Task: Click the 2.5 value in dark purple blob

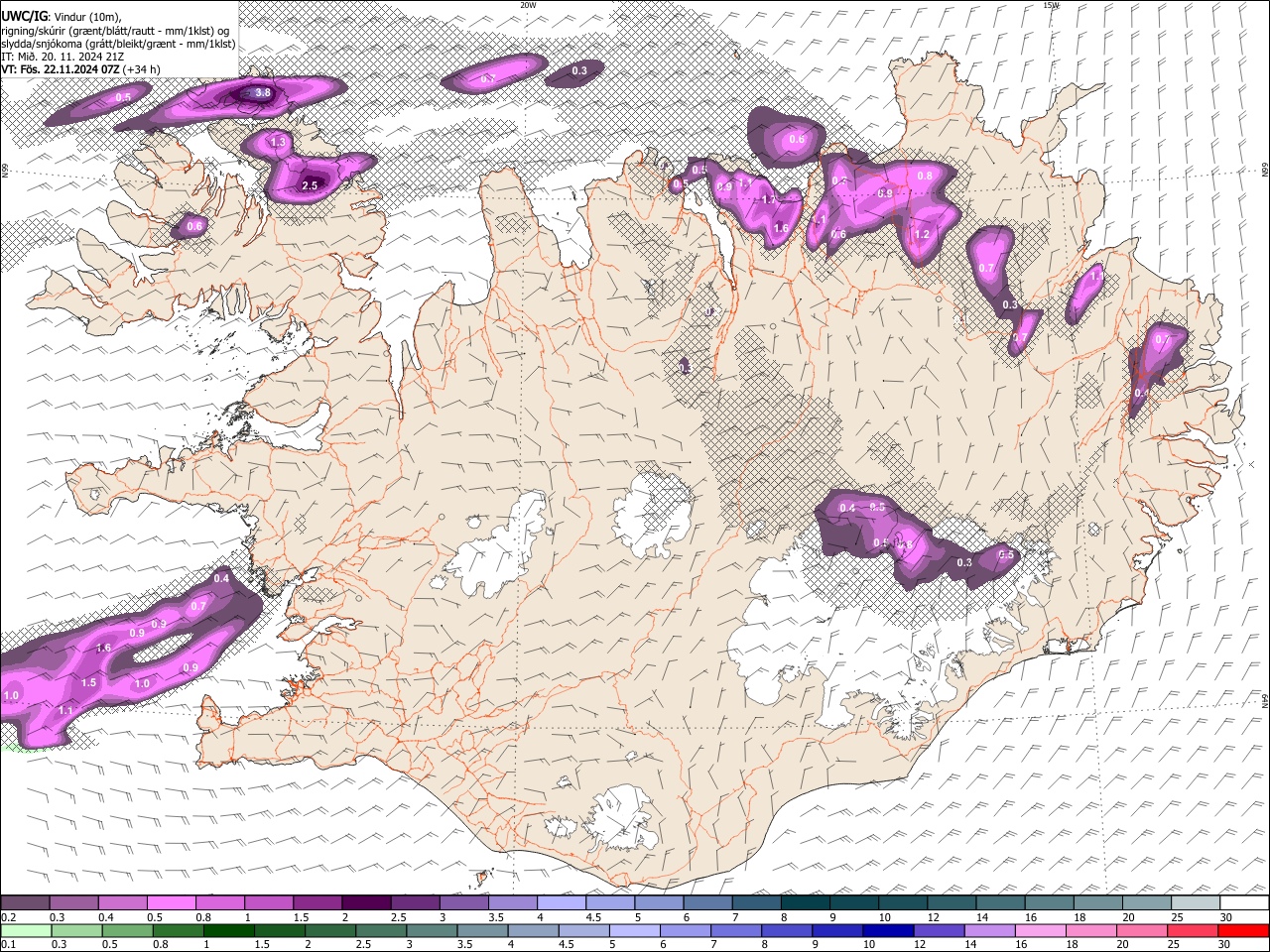Action: pos(310,185)
